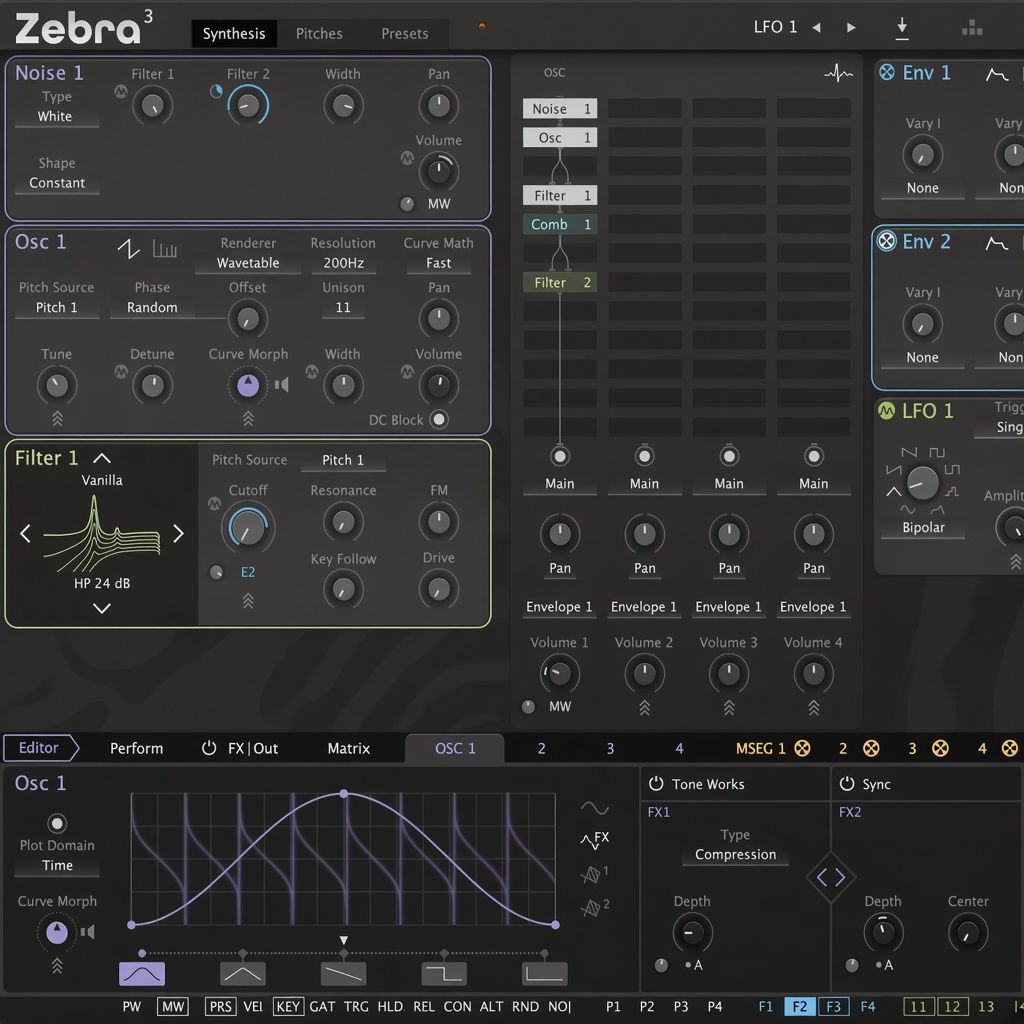Open the Plot Domain Time dropdown
1024x1024 pixels.
57,865
